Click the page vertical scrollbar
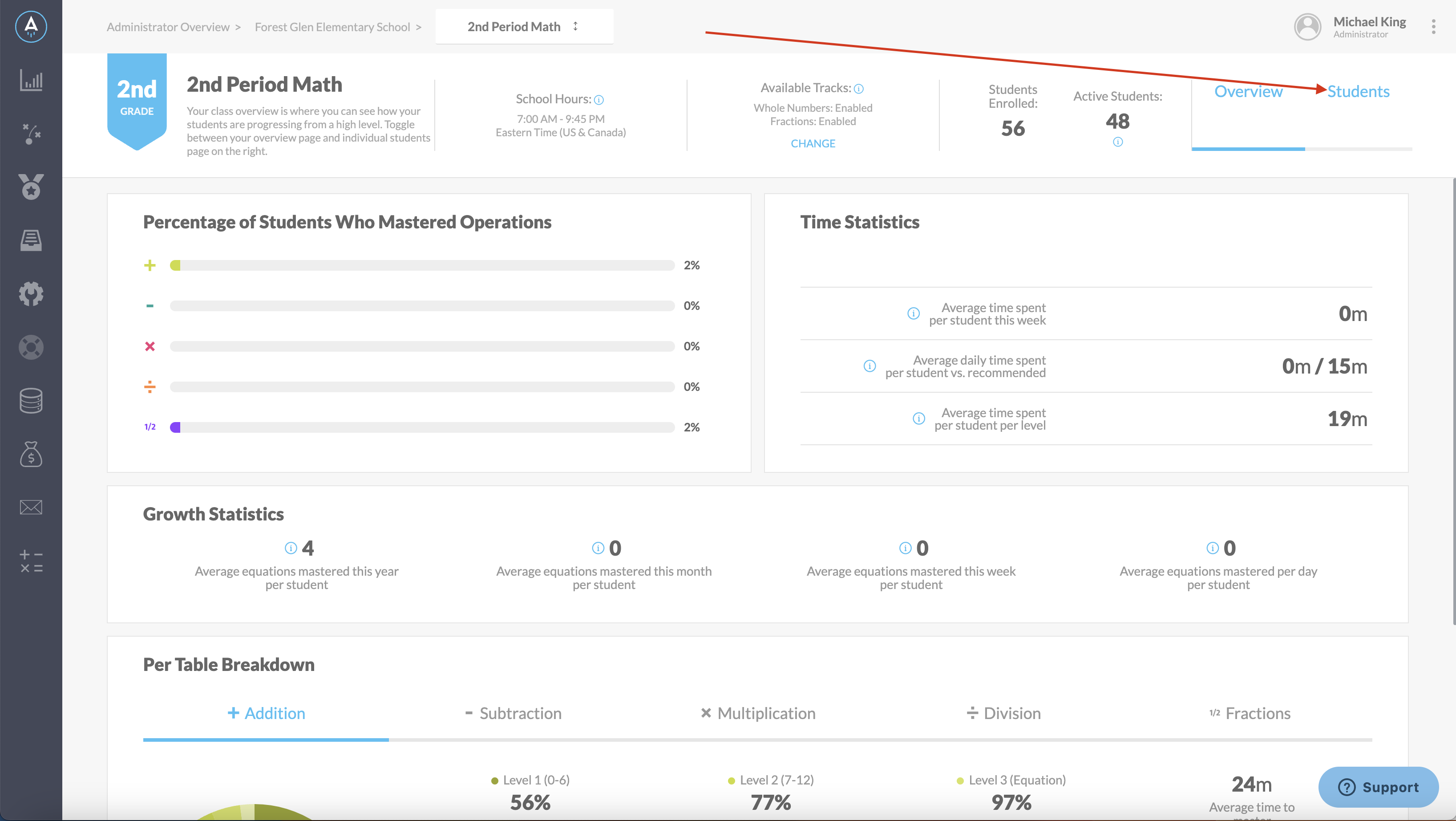The height and width of the screenshot is (821, 1456). pyautogui.click(x=1453, y=402)
